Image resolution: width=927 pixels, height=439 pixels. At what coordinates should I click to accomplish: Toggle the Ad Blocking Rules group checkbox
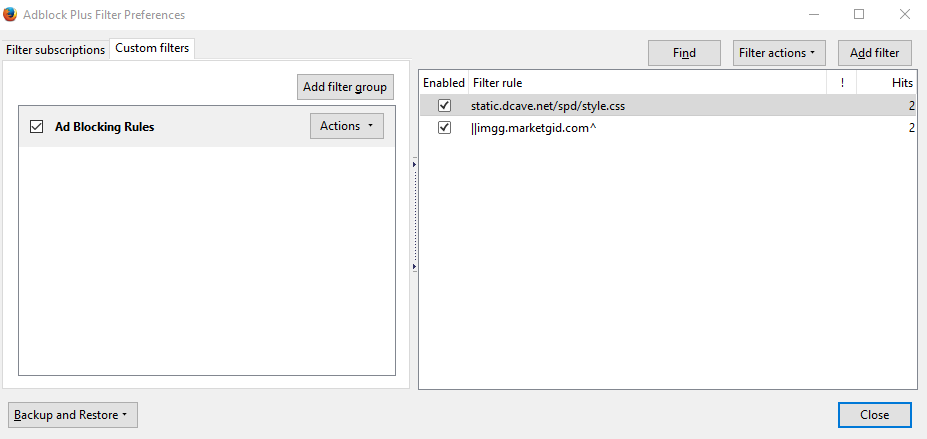tap(36, 126)
